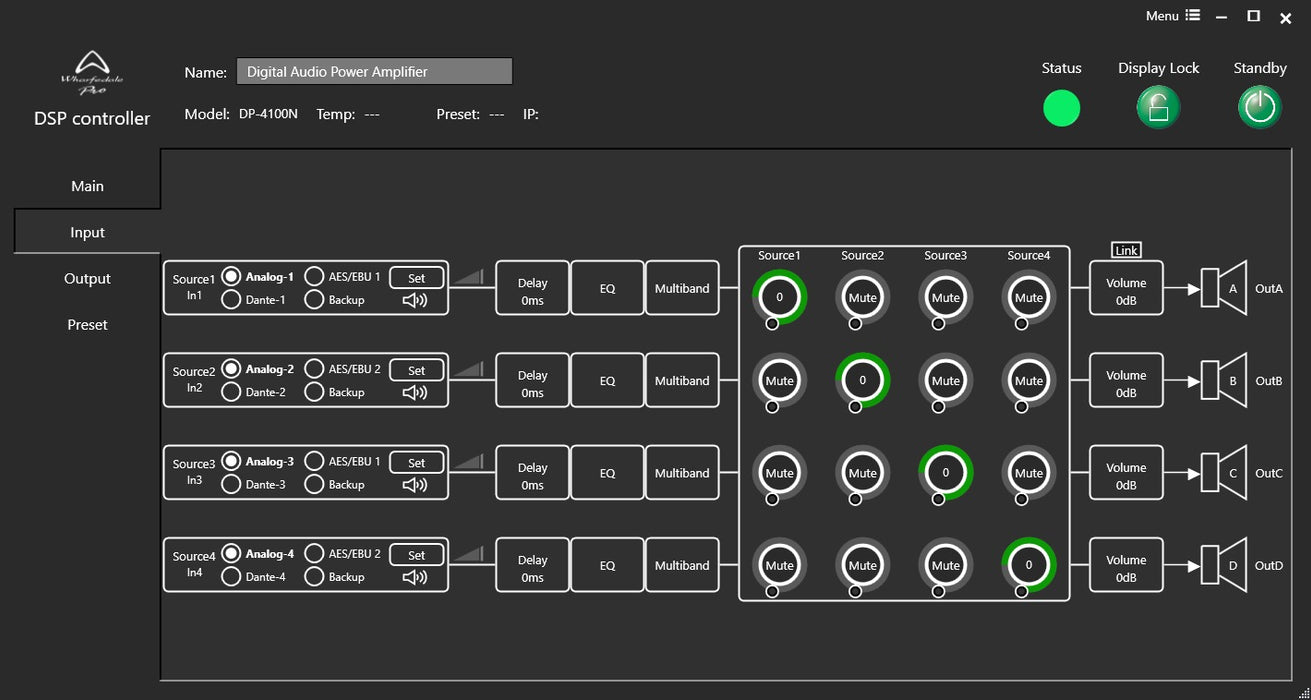This screenshot has height=700, width=1311.
Task: Click the green Status indicator
Action: [x=1061, y=108]
